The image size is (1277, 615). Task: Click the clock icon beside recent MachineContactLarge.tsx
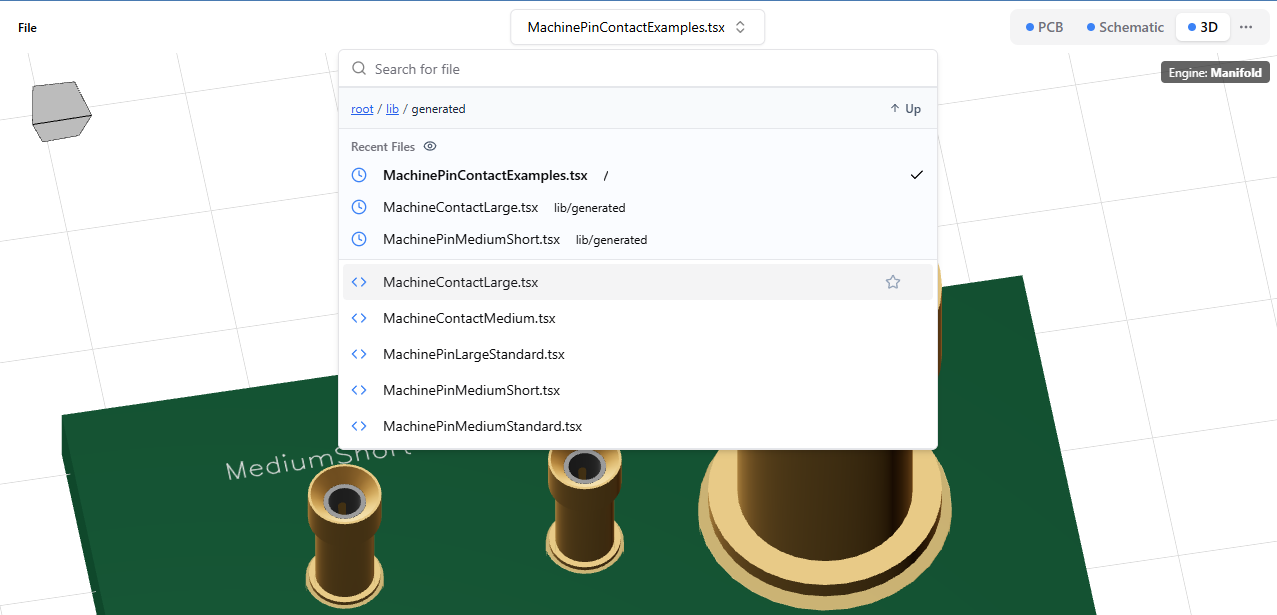point(360,207)
